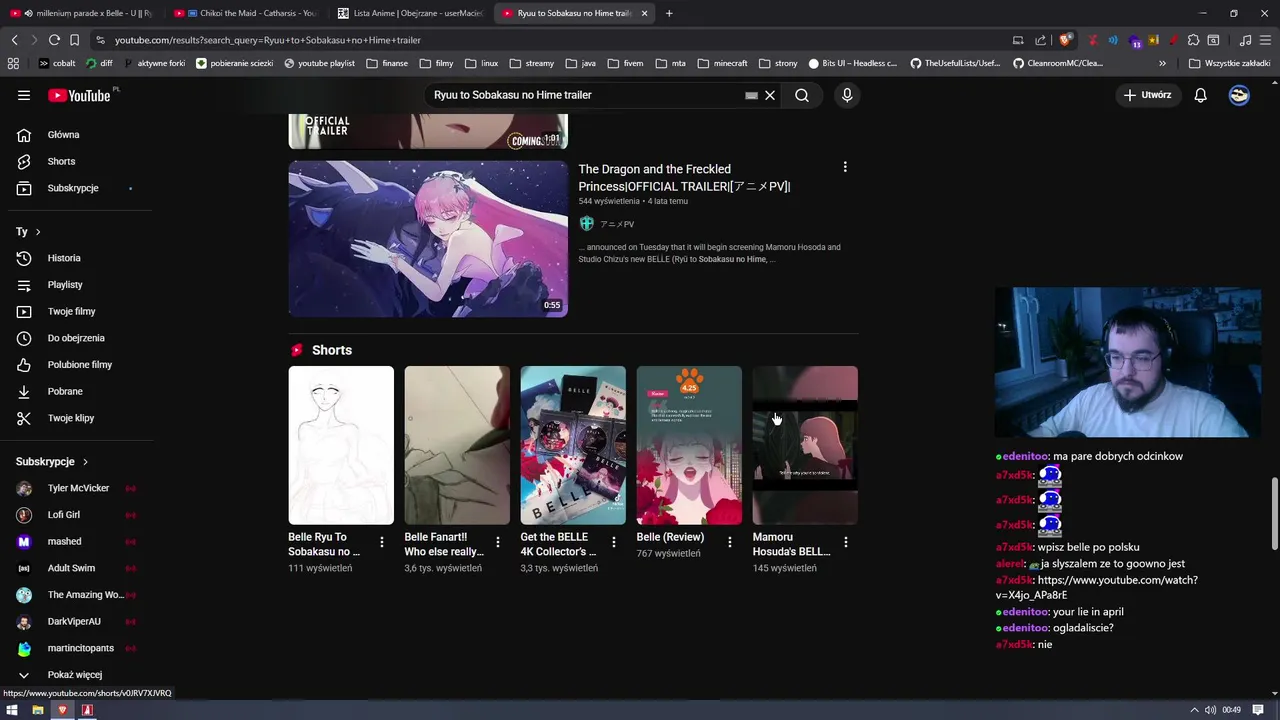Open Wszystkie zakładki folder
Image resolution: width=1280 pixels, height=720 pixels.
point(1229,63)
